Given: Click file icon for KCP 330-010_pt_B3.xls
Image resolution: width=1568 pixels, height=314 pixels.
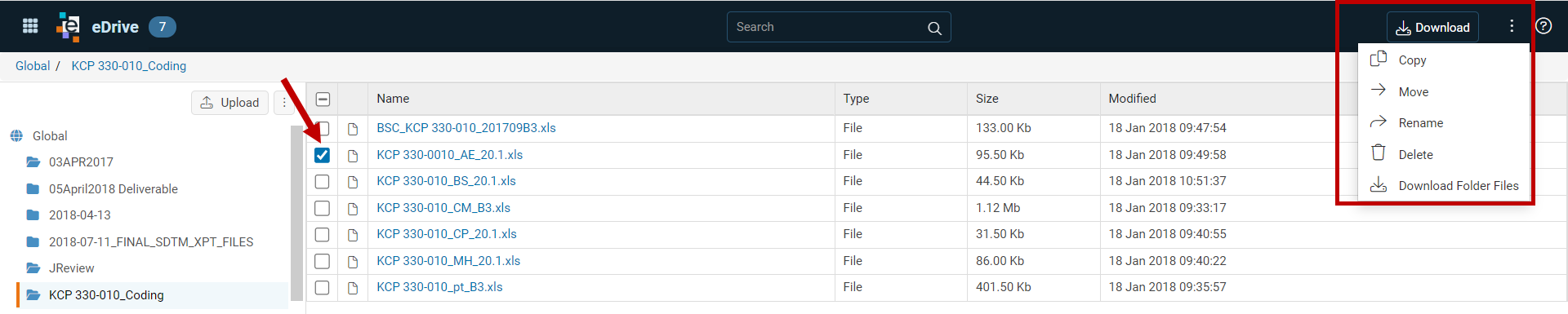Looking at the screenshot, I should pos(353,288).
